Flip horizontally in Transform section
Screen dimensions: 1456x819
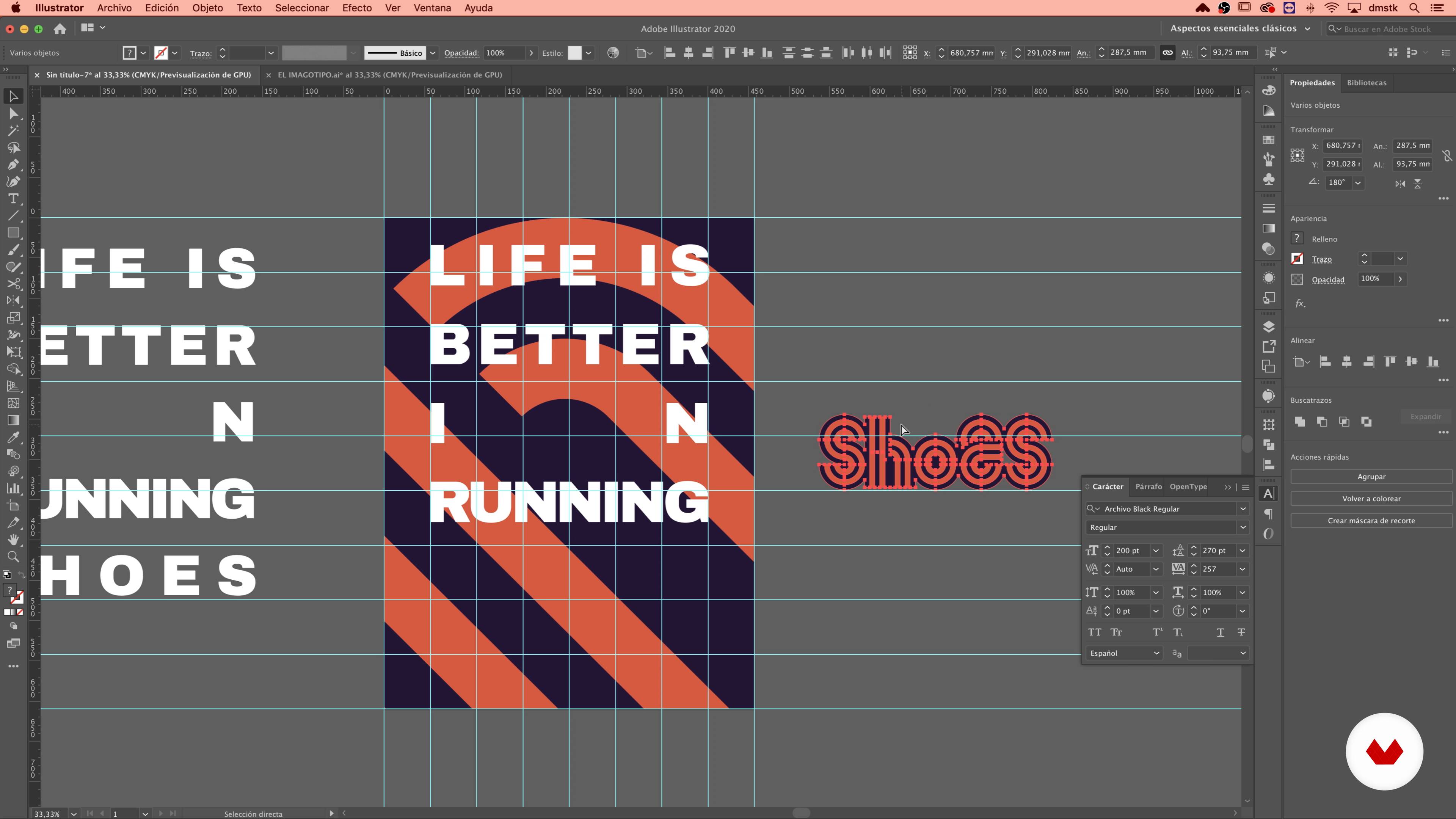[x=1400, y=184]
